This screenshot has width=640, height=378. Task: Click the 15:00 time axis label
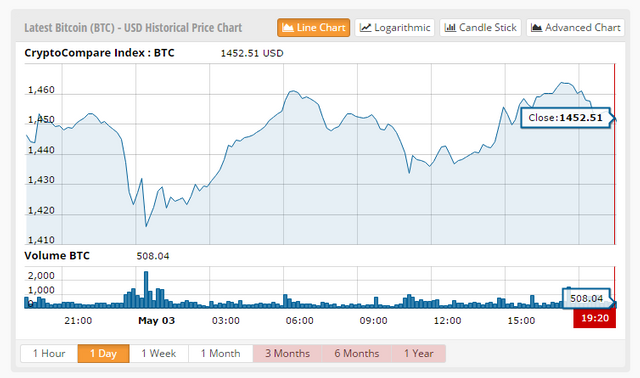521,321
